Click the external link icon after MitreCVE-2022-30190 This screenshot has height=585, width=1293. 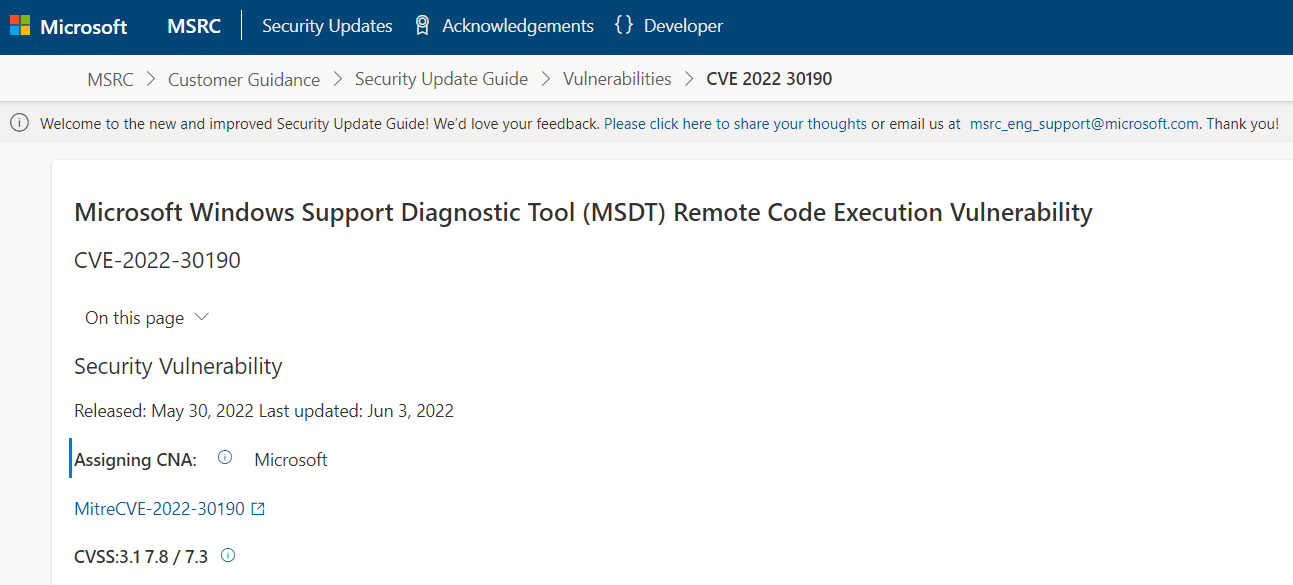pos(258,509)
